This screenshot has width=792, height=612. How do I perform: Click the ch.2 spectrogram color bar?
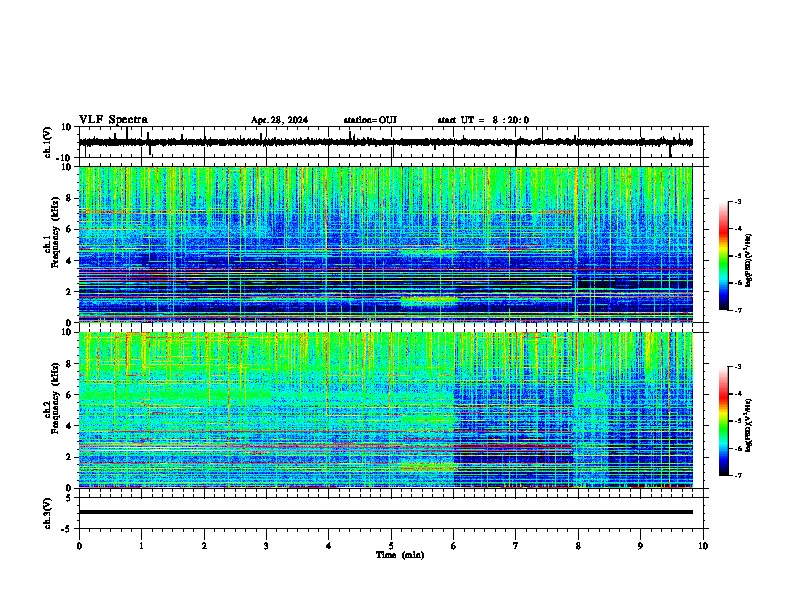(x=724, y=421)
